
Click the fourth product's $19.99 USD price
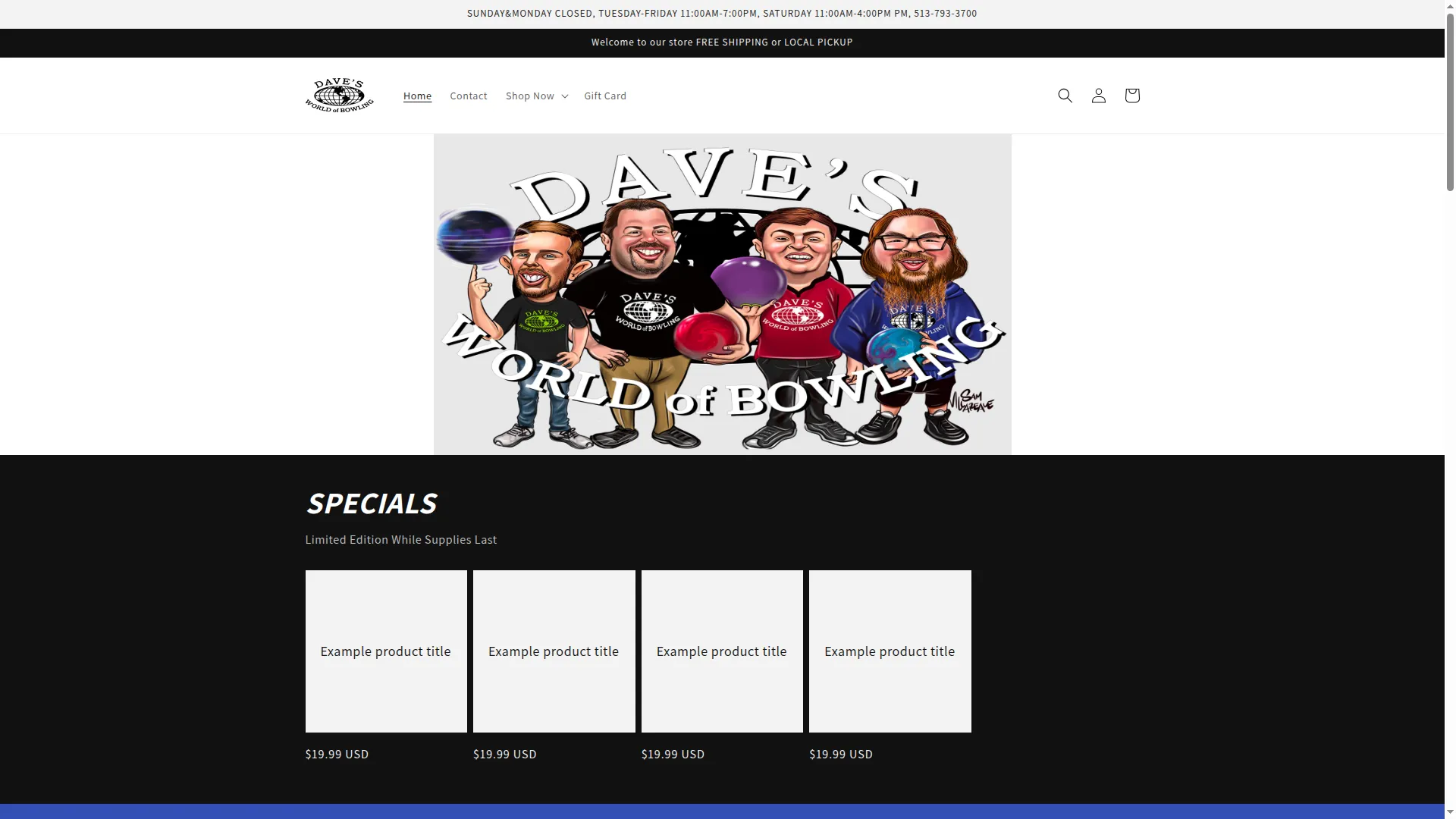pos(841,755)
